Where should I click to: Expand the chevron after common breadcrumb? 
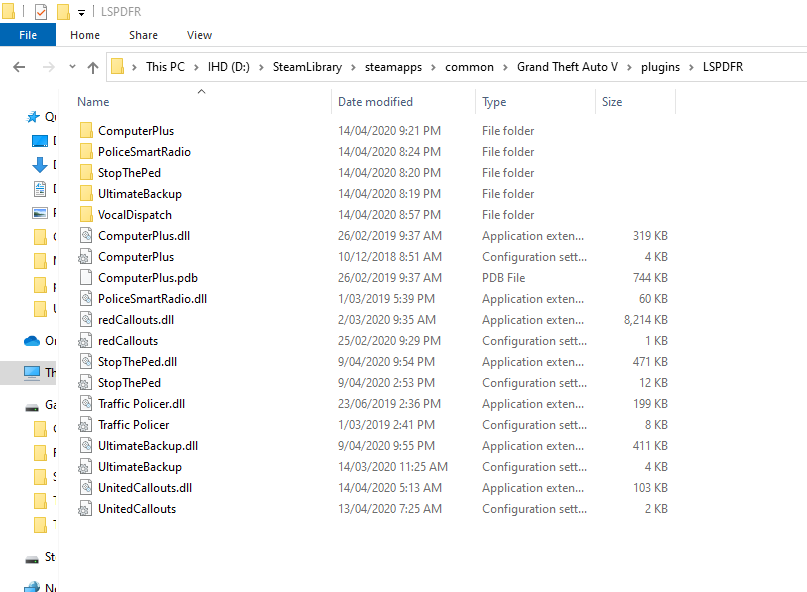coord(505,67)
